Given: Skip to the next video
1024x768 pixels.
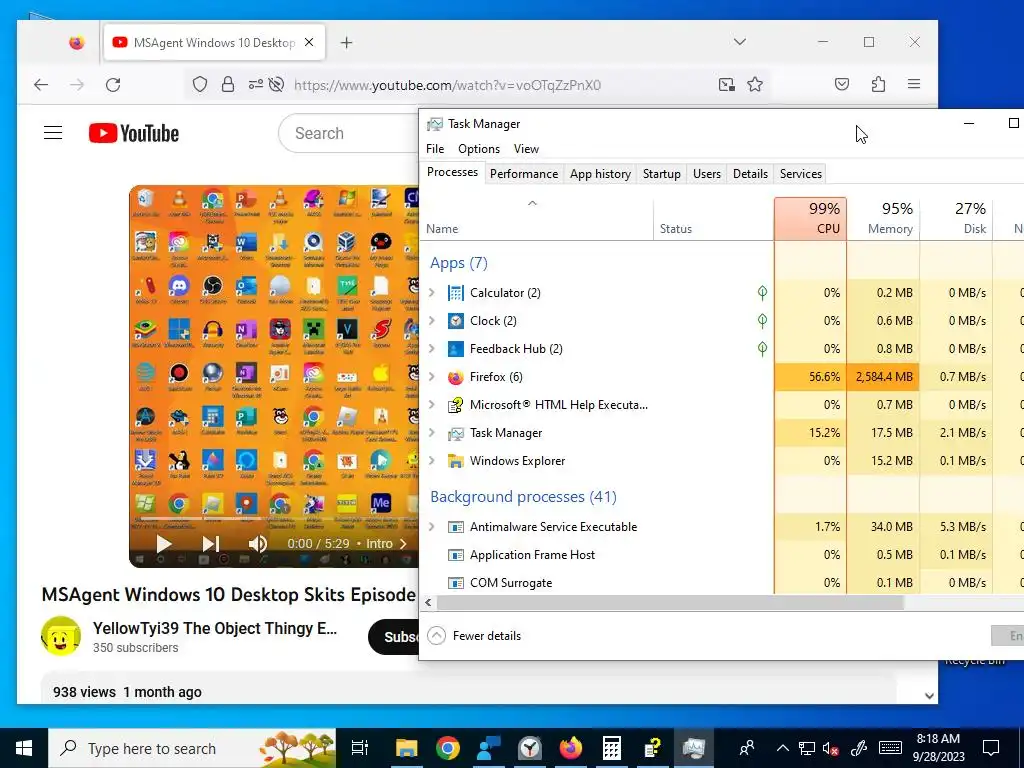Looking at the screenshot, I should tap(210, 543).
